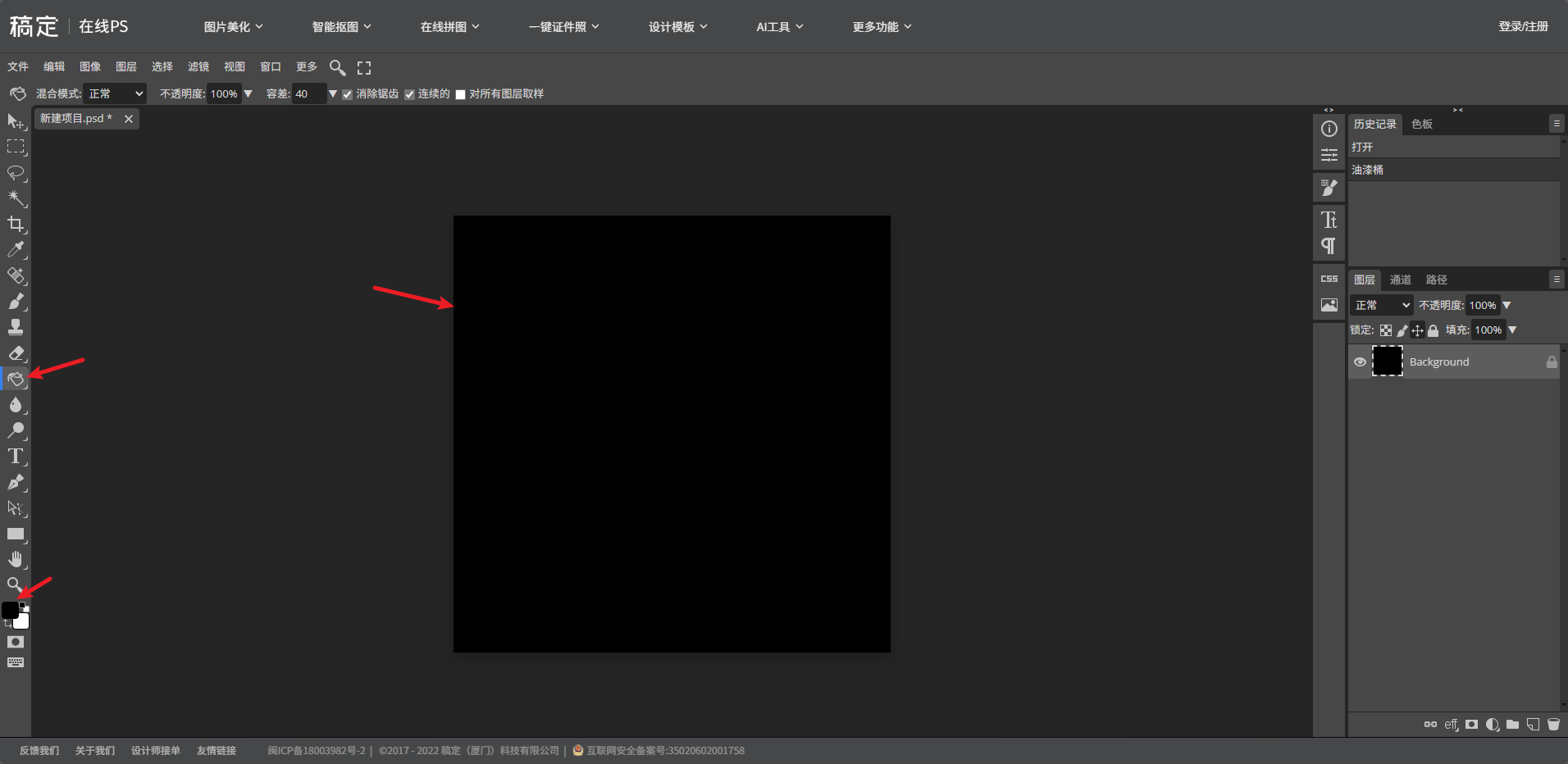Open the Properties sliders panel icon

click(x=1329, y=155)
